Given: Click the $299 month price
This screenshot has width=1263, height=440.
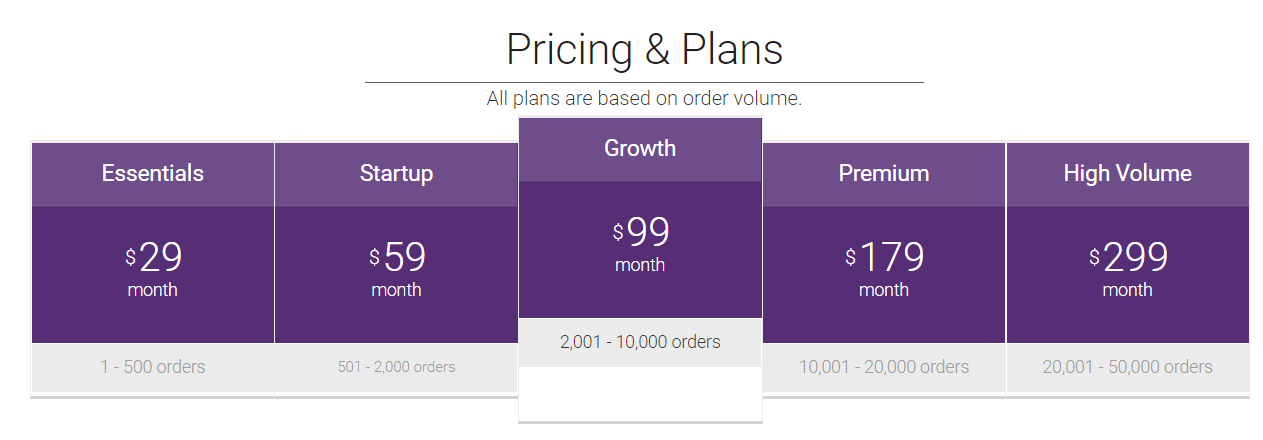Looking at the screenshot, I should (x=1127, y=270).
